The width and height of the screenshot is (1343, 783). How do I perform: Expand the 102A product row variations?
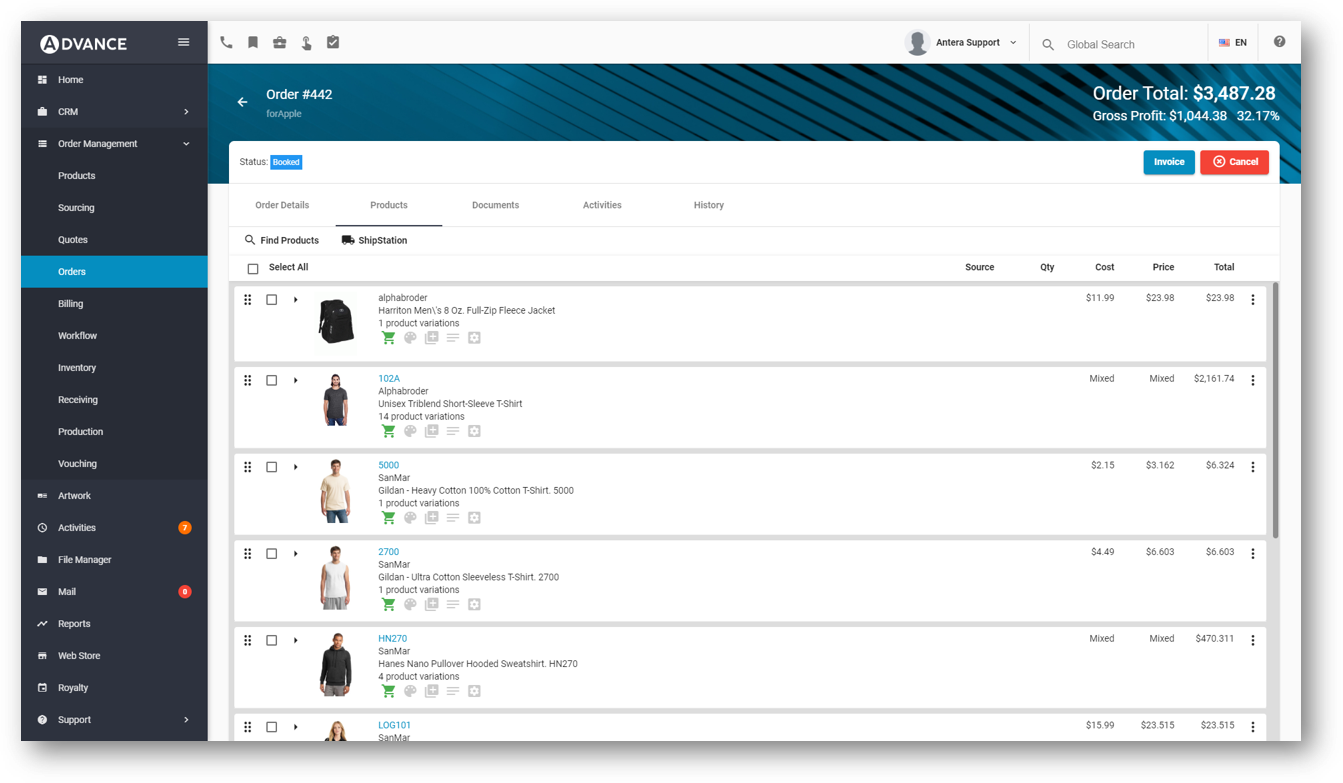coord(296,380)
